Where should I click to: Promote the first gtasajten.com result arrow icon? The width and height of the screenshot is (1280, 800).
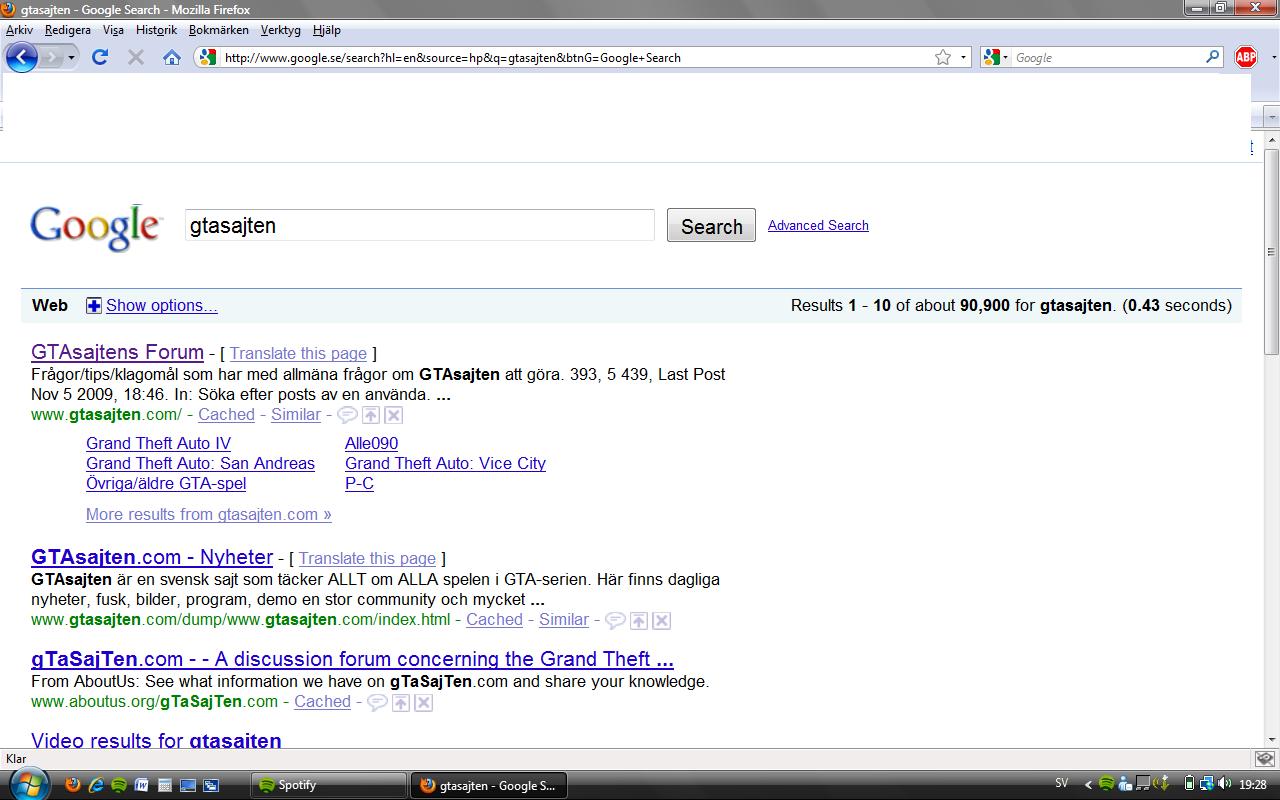371,415
